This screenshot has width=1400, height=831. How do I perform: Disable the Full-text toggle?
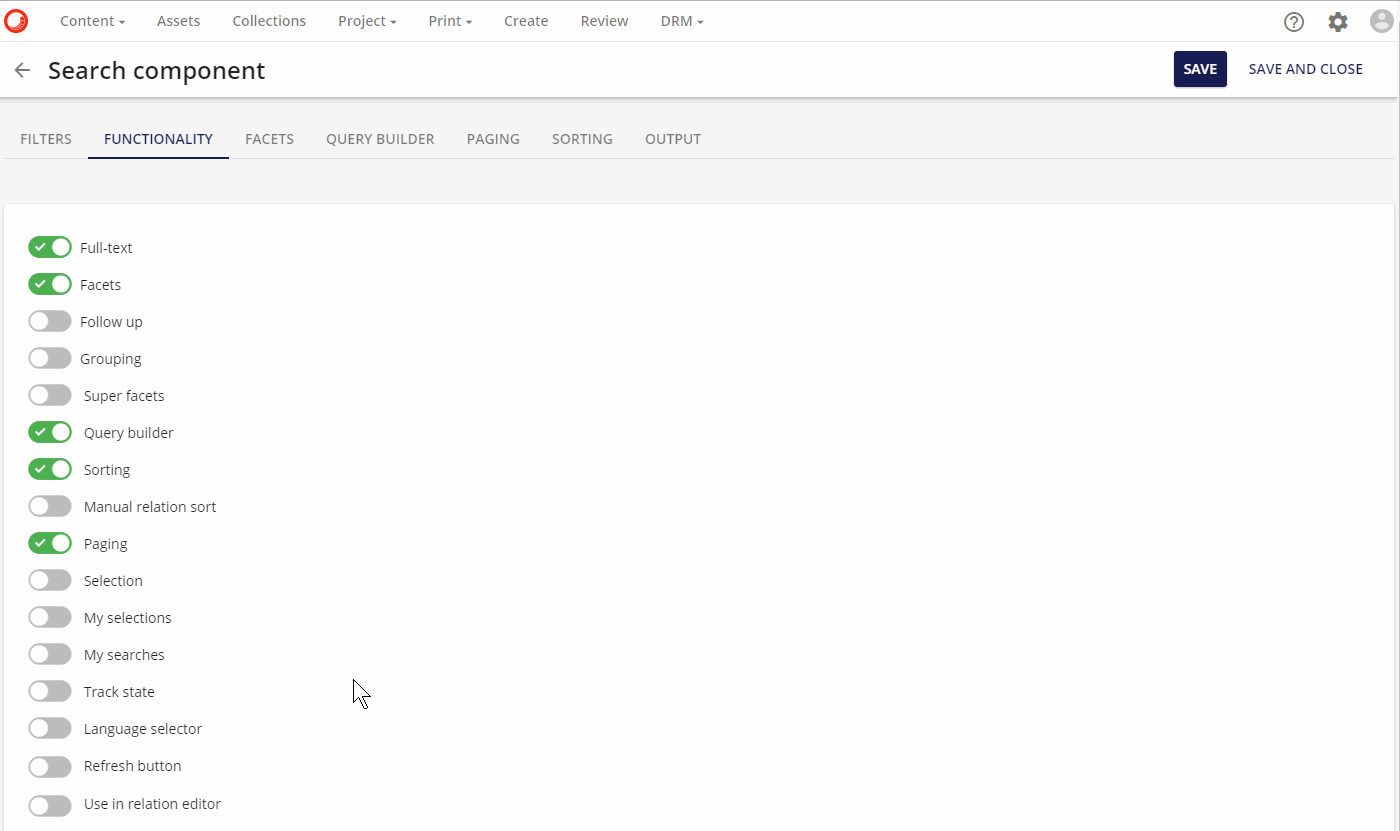50,247
